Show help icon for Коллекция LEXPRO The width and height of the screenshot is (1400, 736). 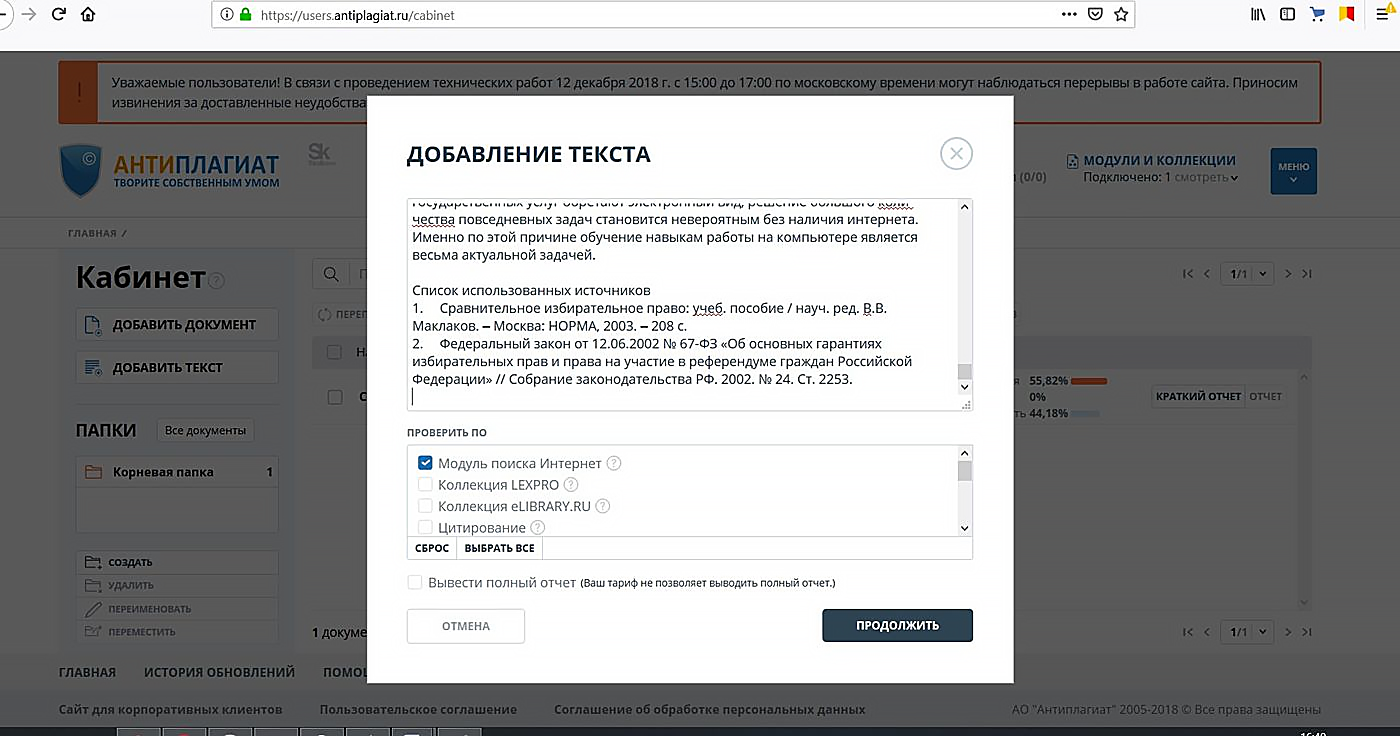point(571,485)
